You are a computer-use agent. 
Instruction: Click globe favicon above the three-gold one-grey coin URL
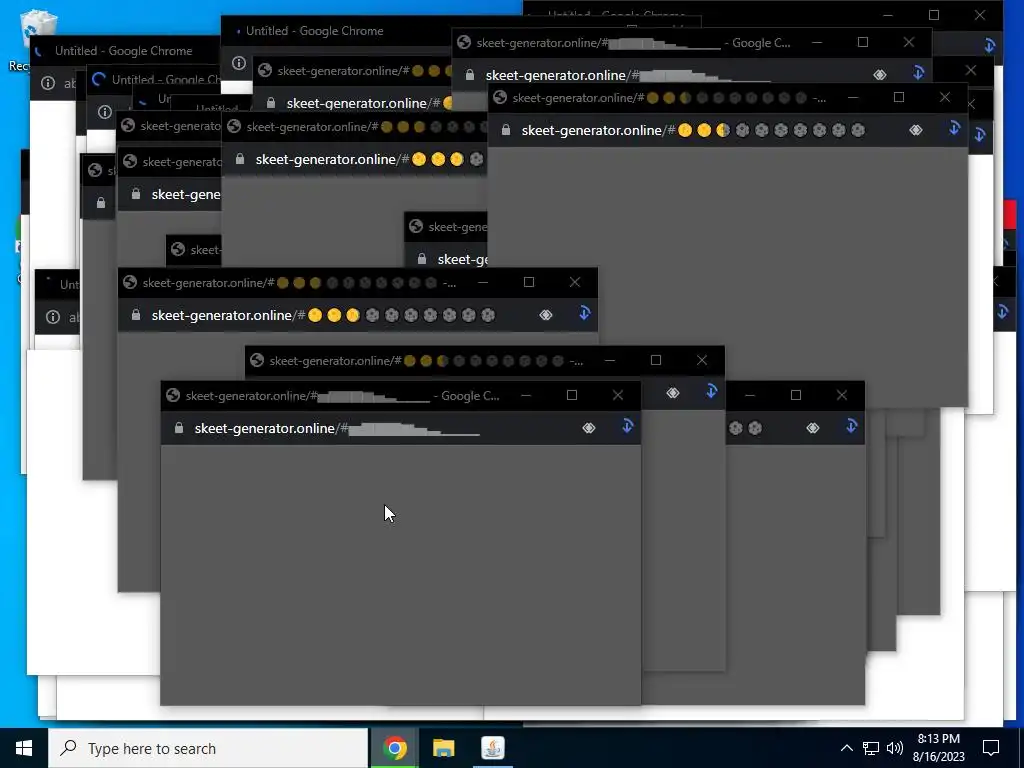point(234,127)
